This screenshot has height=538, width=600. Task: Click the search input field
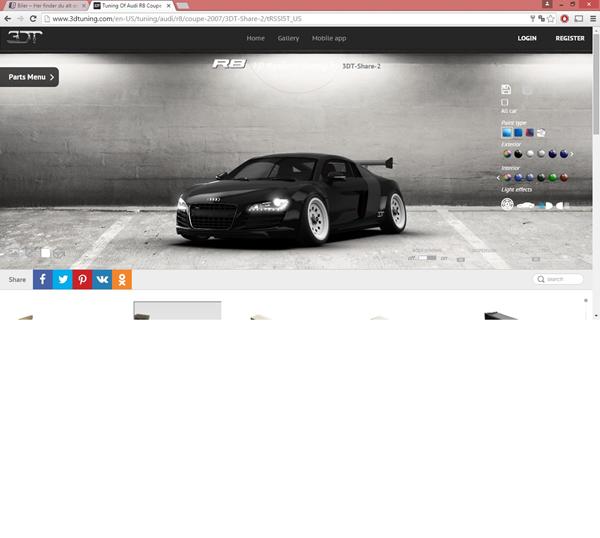[x=558, y=279]
